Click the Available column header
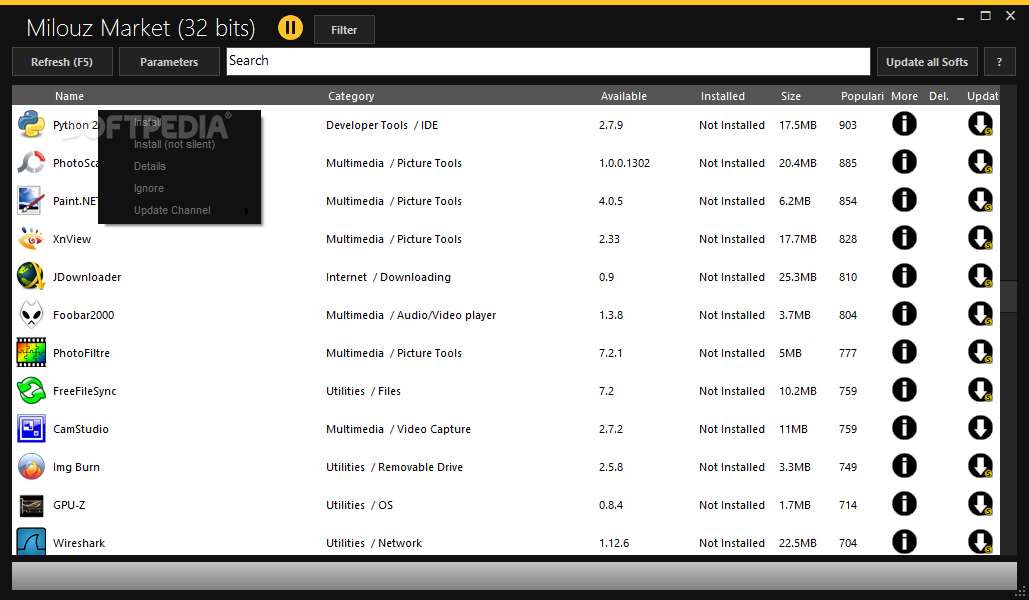 click(x=623, y=96)
